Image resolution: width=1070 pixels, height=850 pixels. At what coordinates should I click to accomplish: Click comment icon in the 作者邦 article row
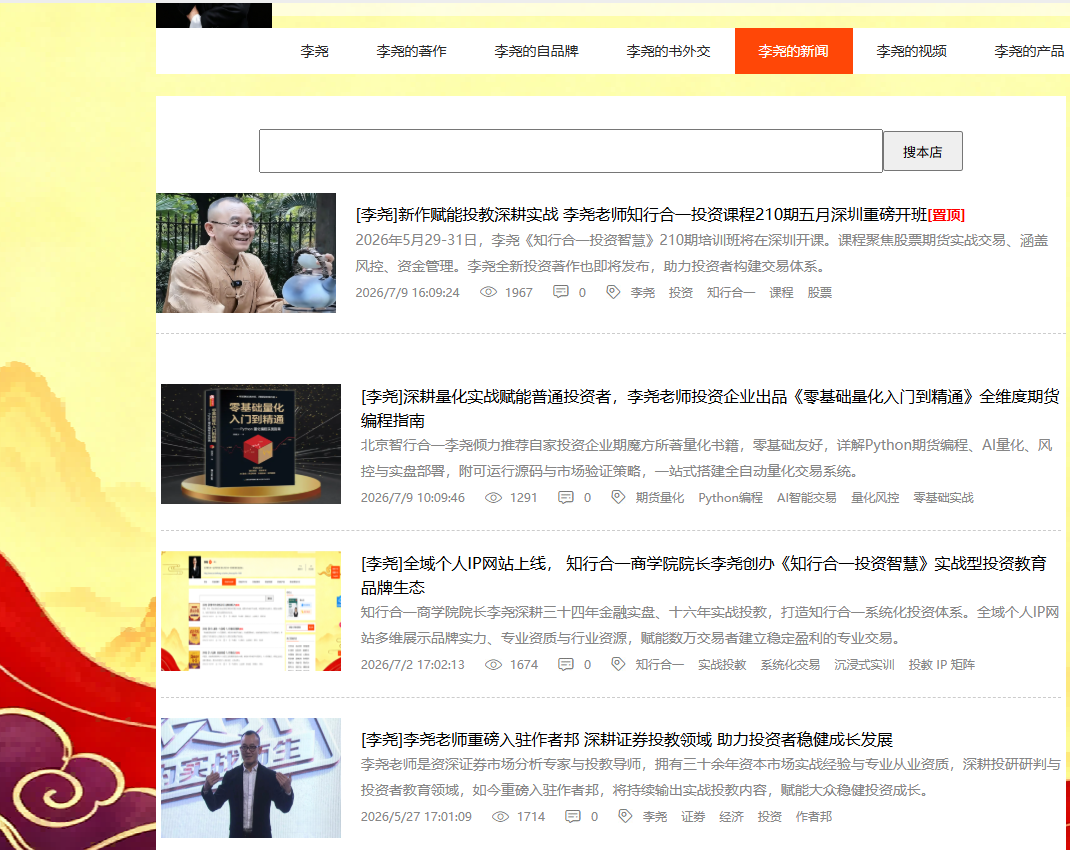(x=573, y=817)
